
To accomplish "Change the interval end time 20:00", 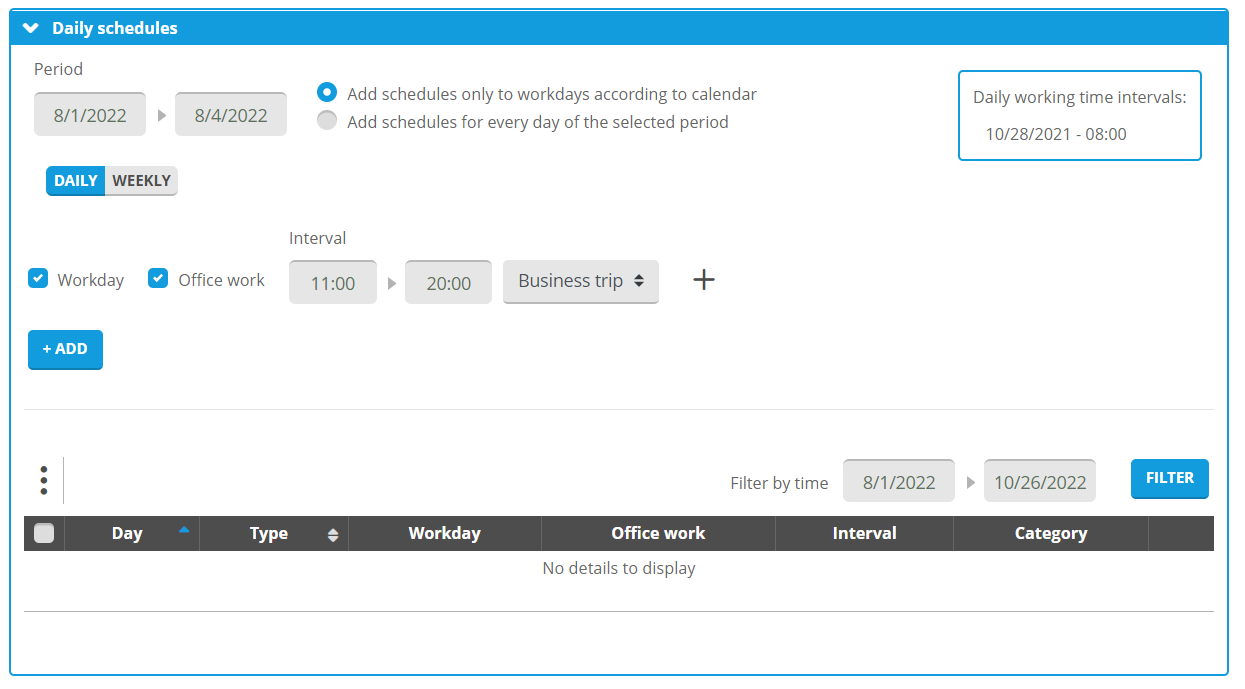I will [448, 283].
